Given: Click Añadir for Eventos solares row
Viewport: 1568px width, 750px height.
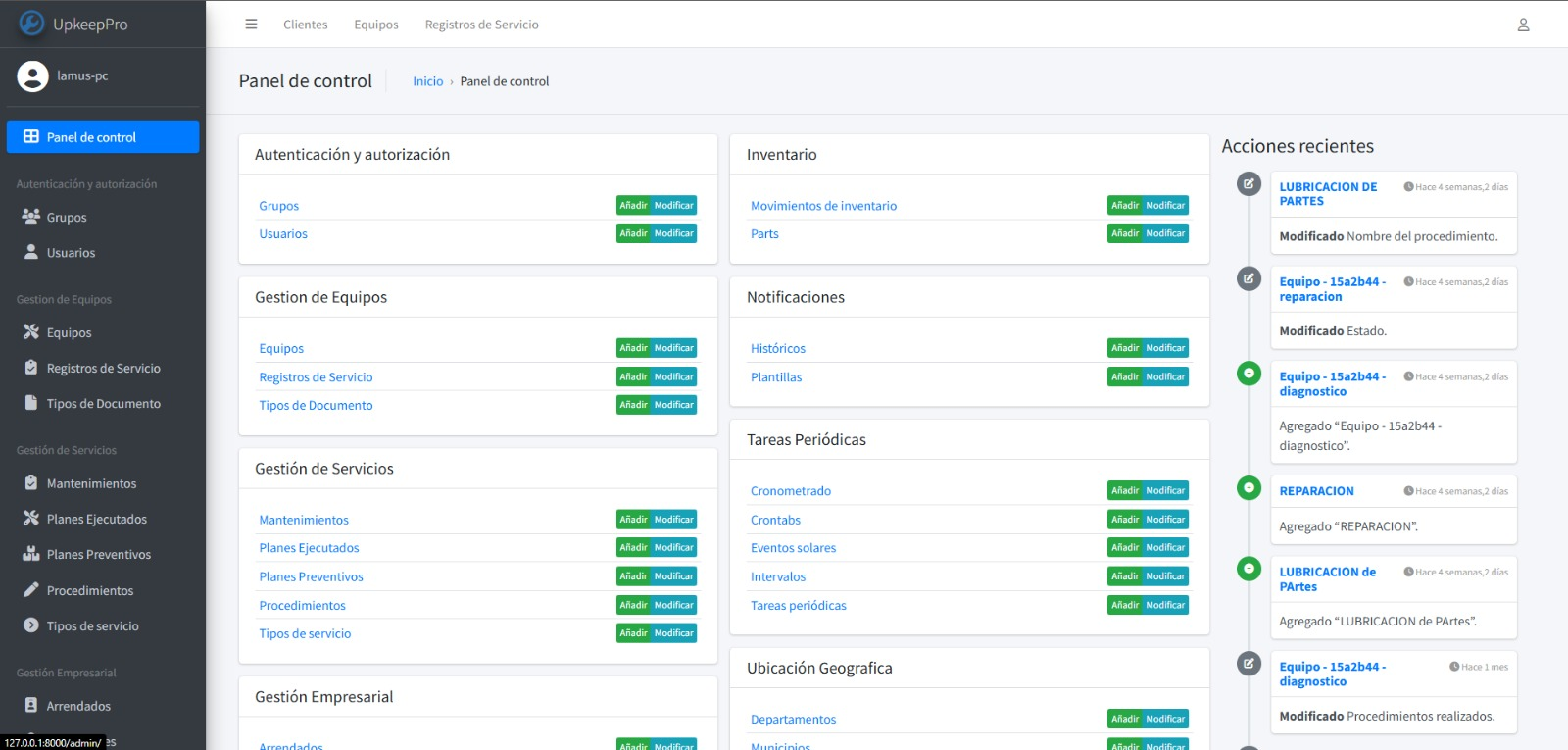Looking at the screenshot, I should 1125,547.
